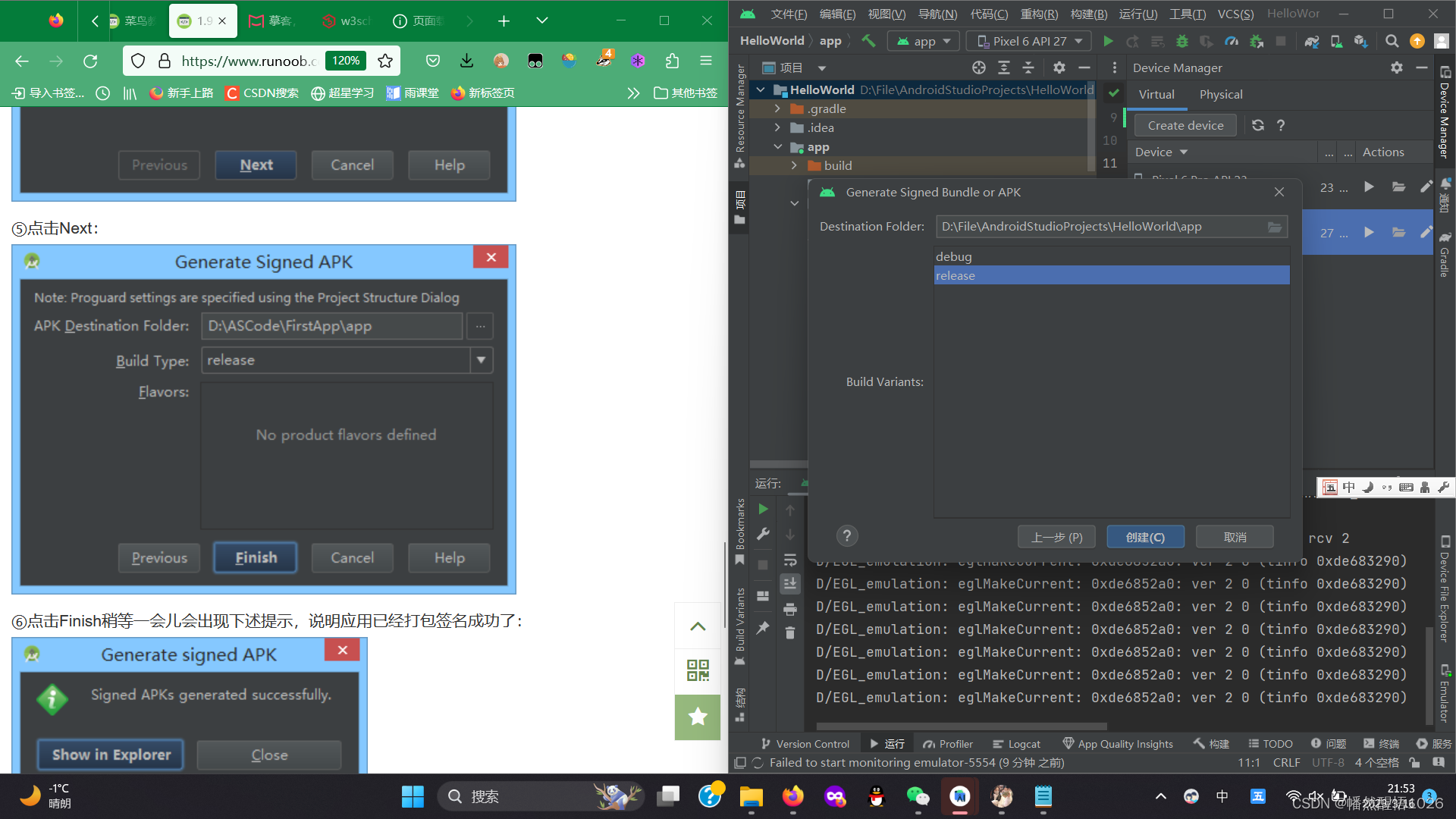Bookmark this page with the star icon
The height and width of the screenshot is (819, 1456).
(385, 61)
